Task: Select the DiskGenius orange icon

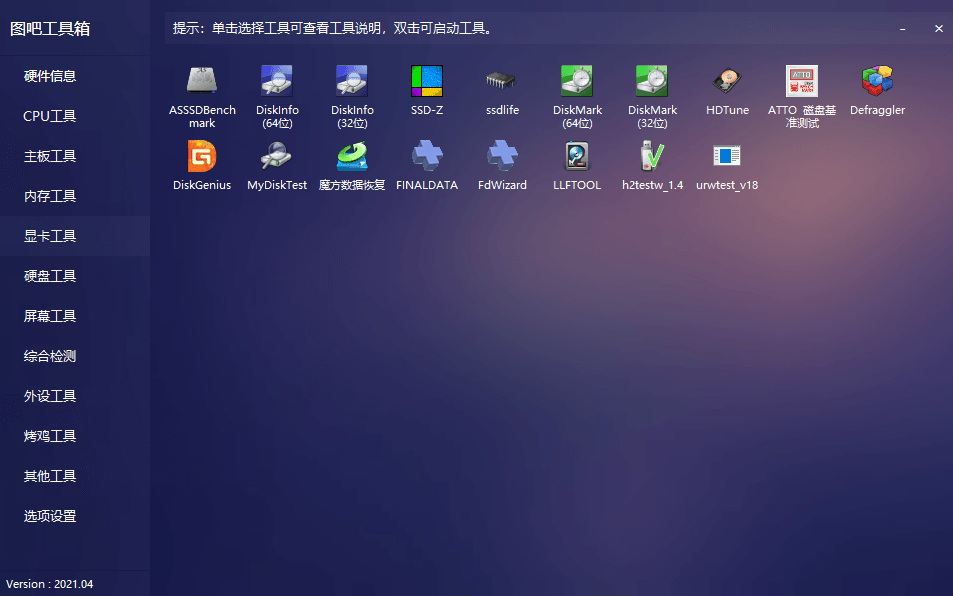Action: click(202, 156)
